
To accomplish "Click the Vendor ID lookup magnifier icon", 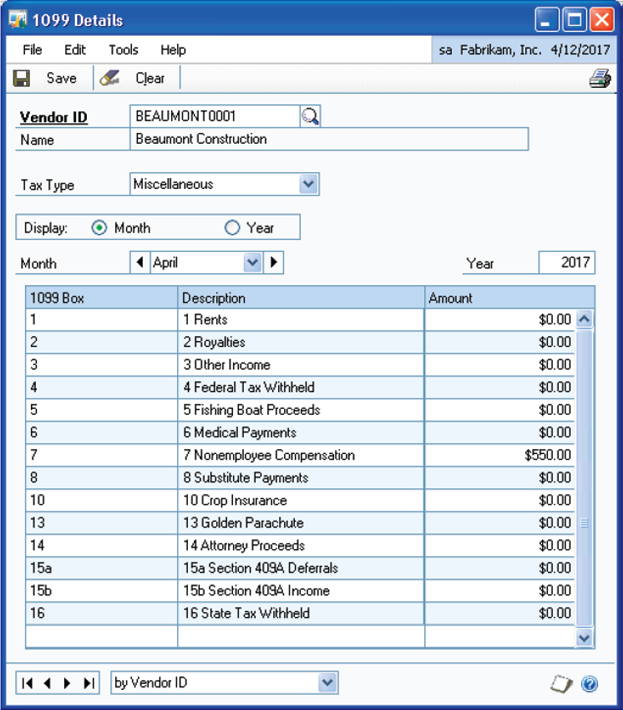I will click(310, 116).
